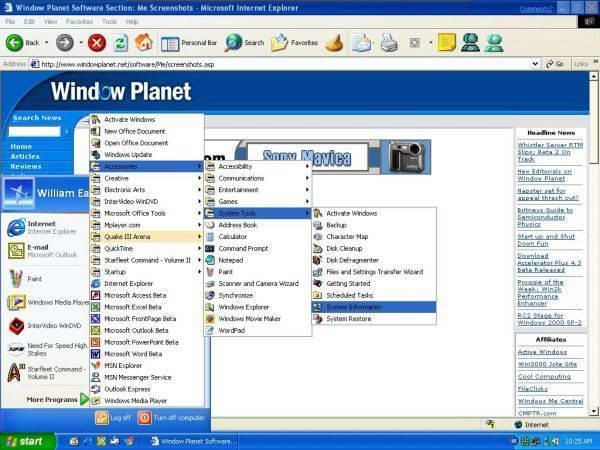This screenshot has width=600, height=450.
Task: Click the Search globe icon
Action: tap(233, 42)
